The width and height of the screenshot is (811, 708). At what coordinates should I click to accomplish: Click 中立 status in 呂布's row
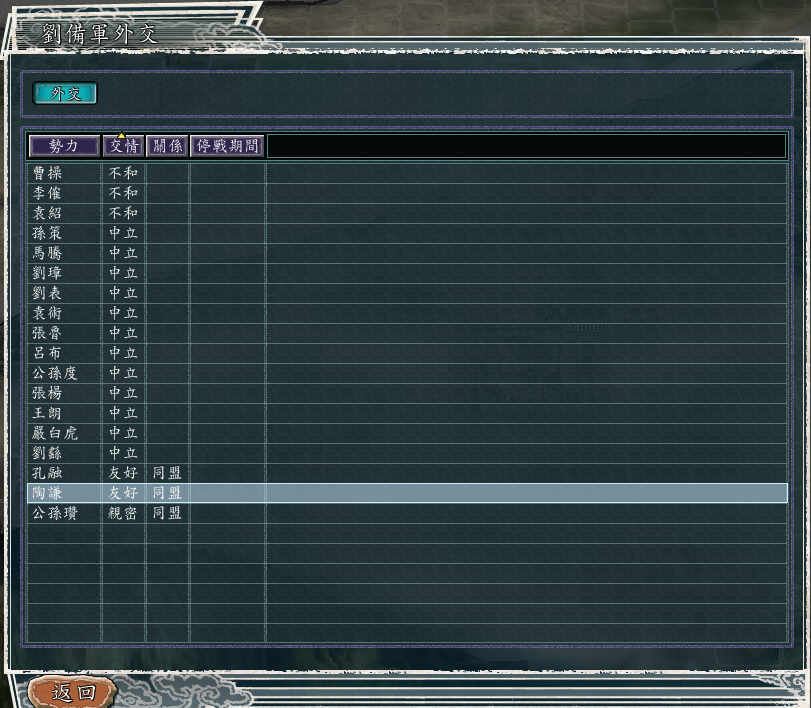tap(123, 353)
